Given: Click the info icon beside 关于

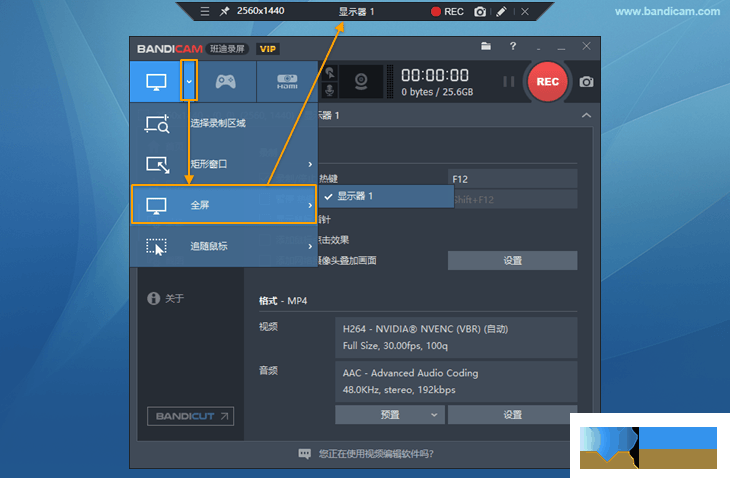Looking at the screenshot, I should click(x=154, y=298).
